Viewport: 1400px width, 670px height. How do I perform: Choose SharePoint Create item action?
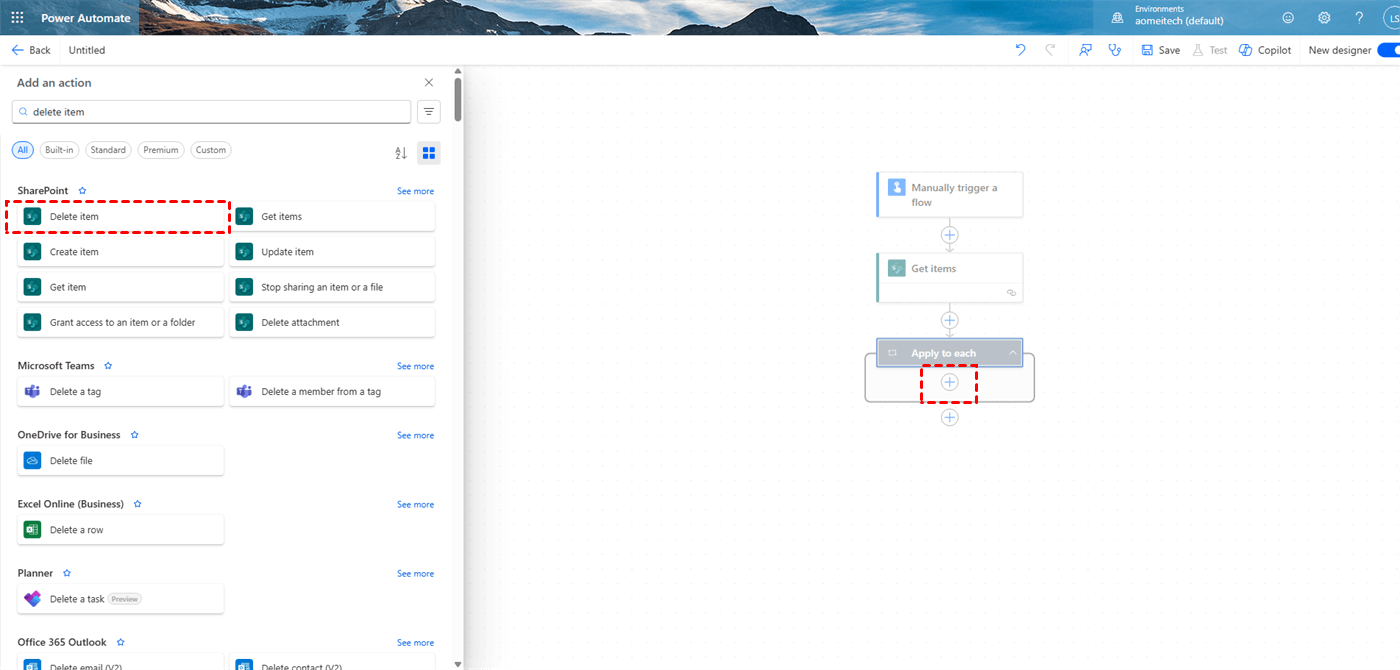121,252
